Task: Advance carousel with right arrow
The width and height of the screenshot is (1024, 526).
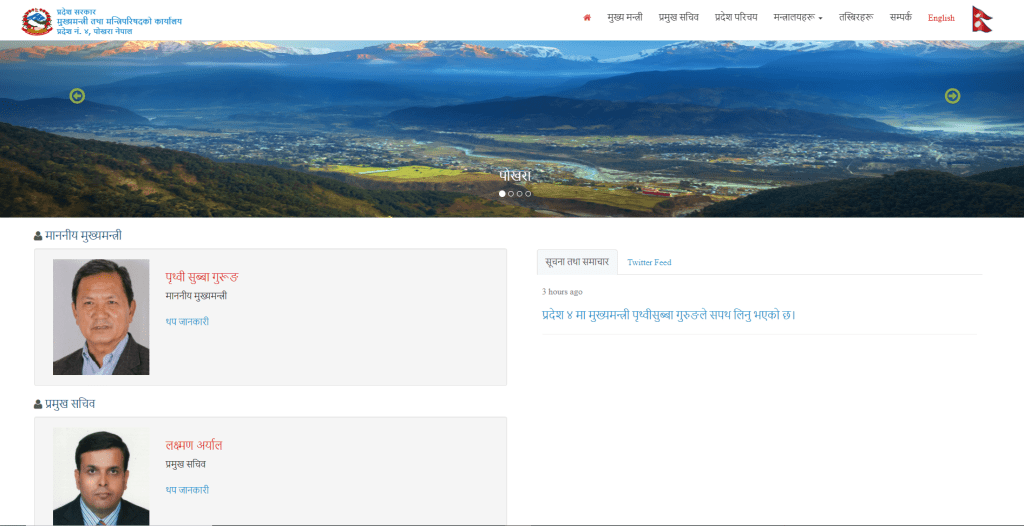Action: [952, 96]
